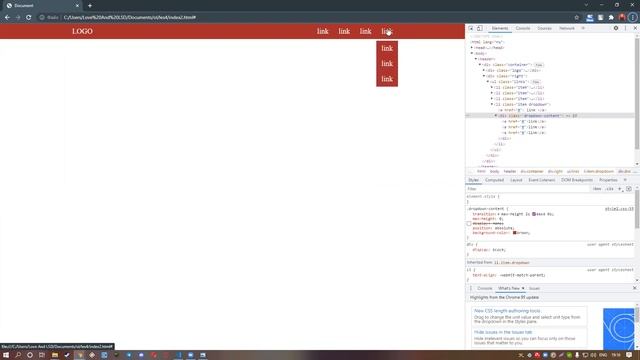The width and height of the screenshot is (640, 360).
Task: Toggle the device toolbar icon
Action: 480,28
